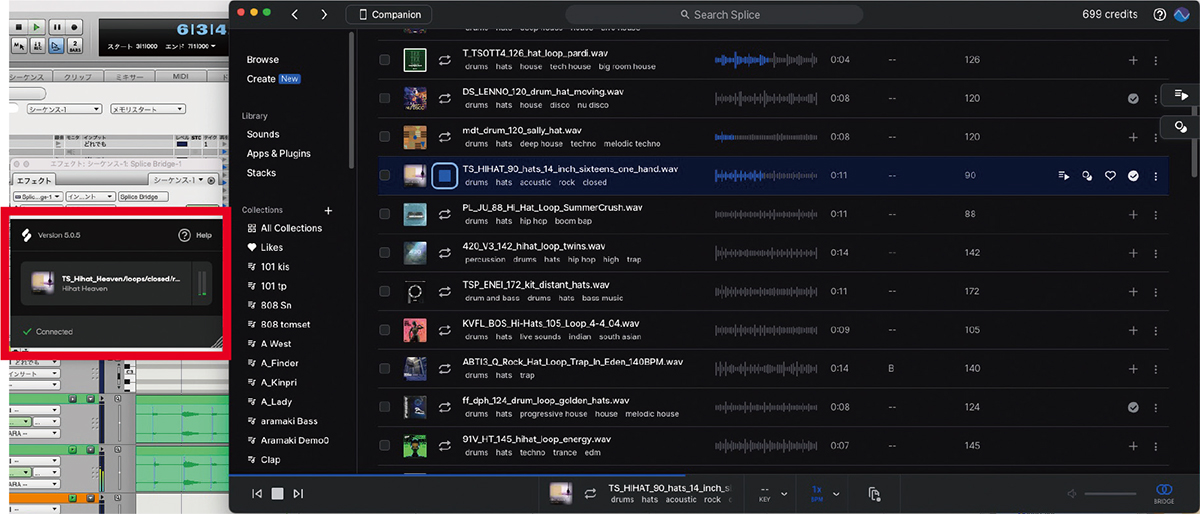
Task: Click downloaded checkmark on DS_LENNO_120 row
Action: [x=1133, y=98]
